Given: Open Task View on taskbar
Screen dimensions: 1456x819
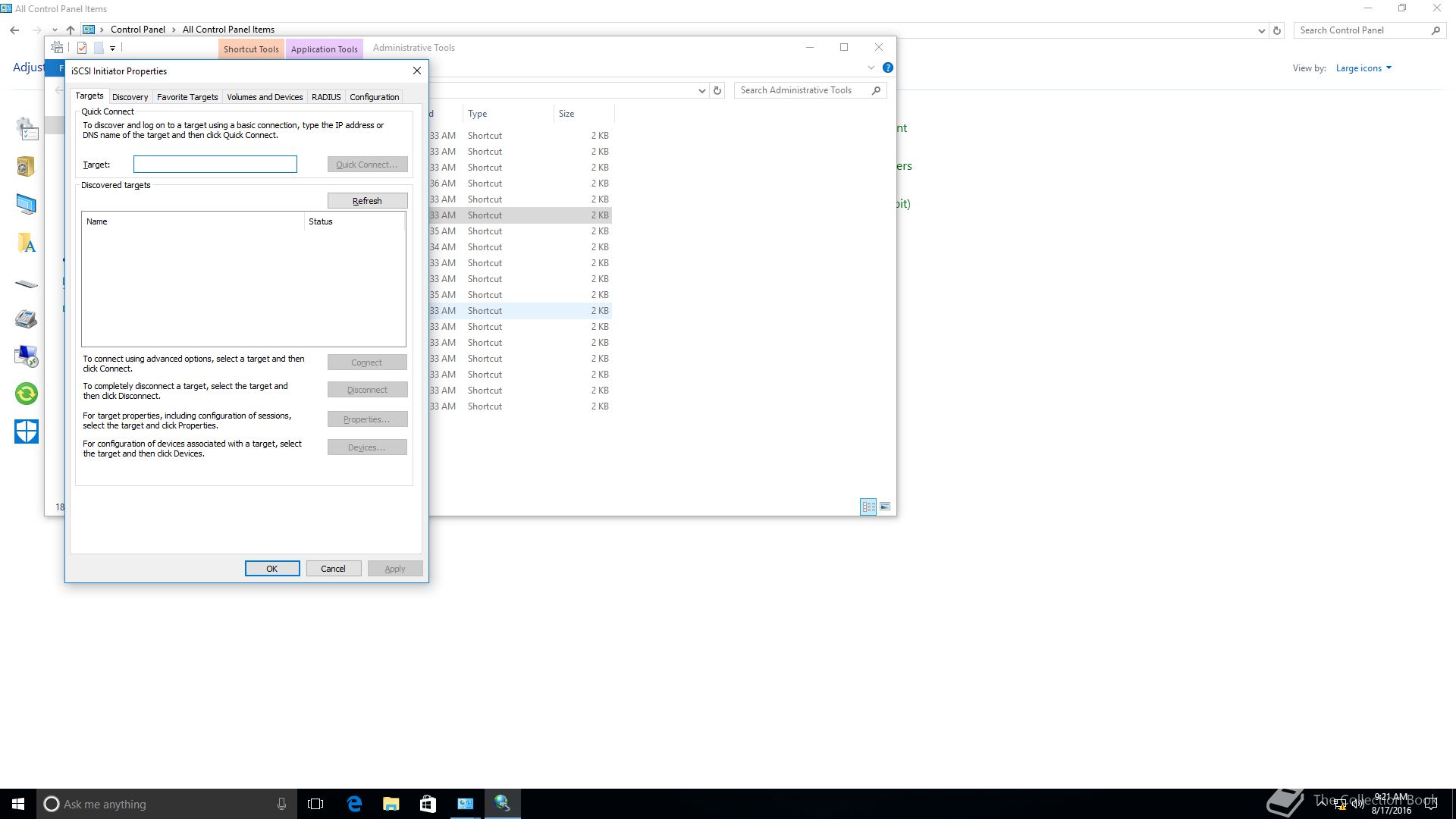Looking at the screenshot, I should pos(315,804).
